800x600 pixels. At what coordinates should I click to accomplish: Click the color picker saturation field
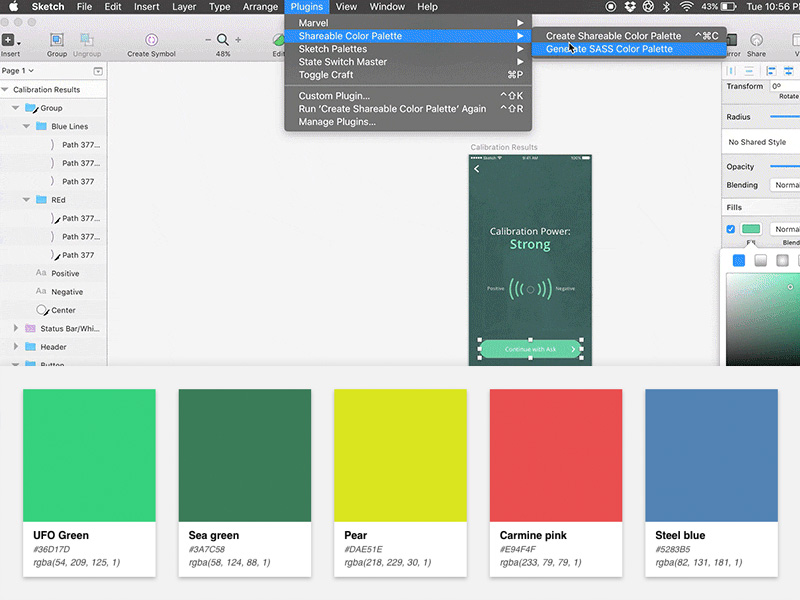tap(763, 319)
